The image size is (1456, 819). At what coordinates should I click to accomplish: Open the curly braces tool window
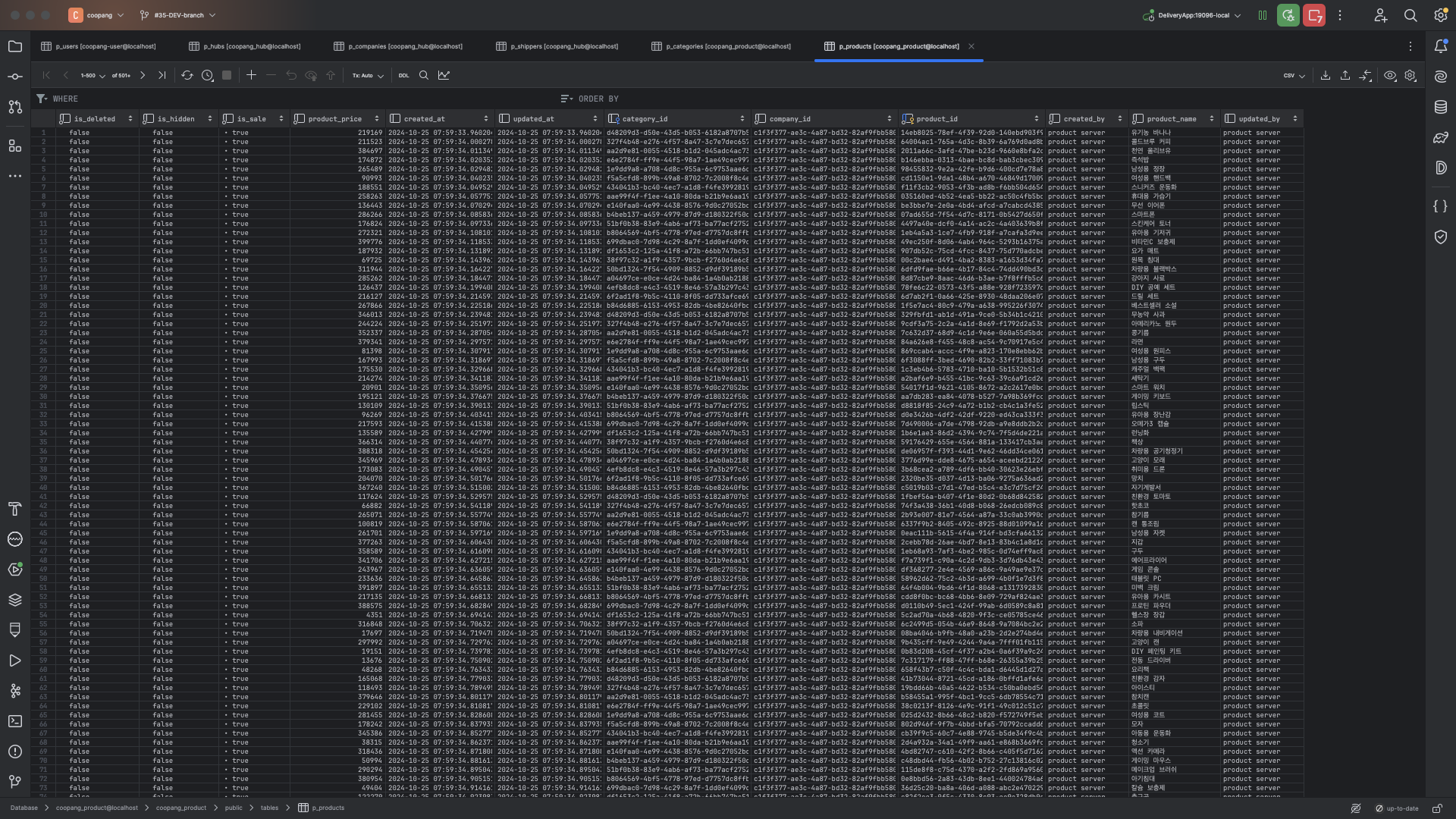(x=1441, y=206)
